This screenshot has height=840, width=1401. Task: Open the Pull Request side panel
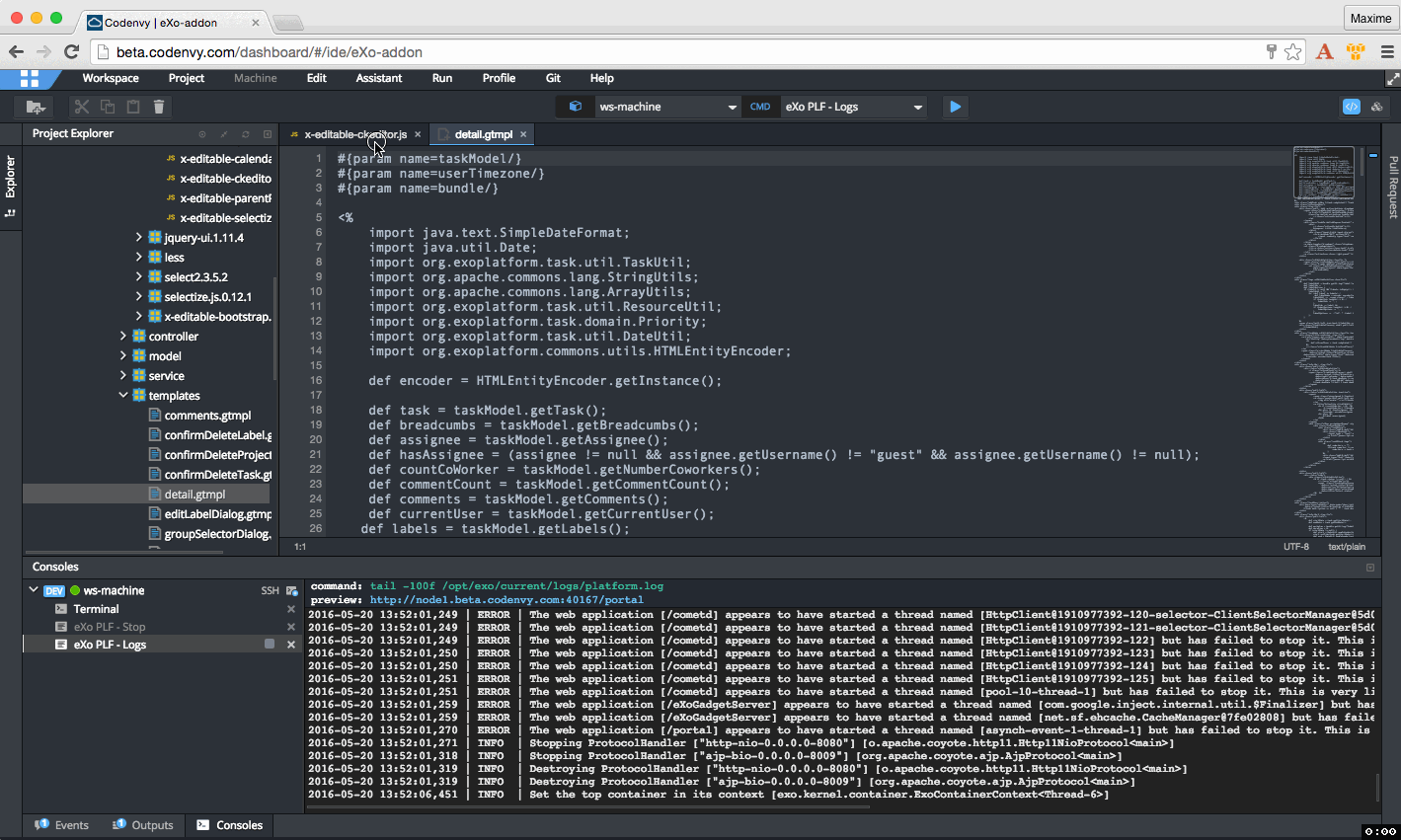[1393, 187]
